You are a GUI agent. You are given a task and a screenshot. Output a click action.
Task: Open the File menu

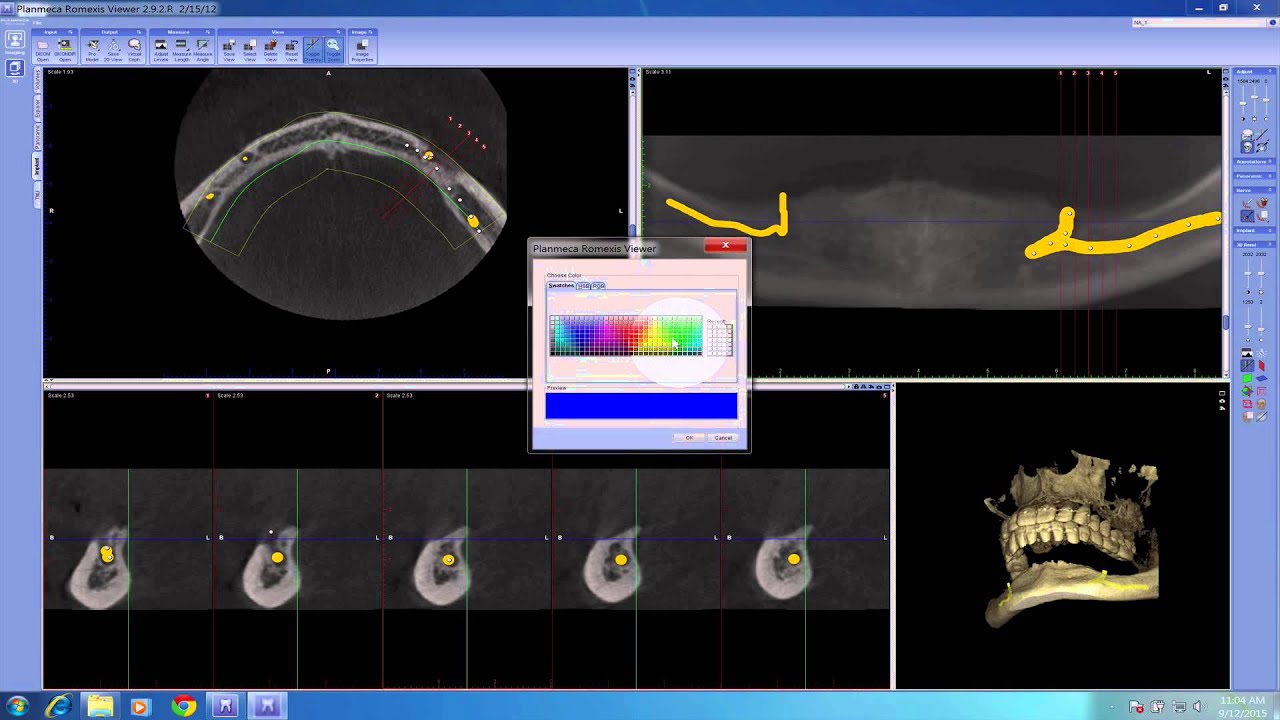(x=37, y=23)
